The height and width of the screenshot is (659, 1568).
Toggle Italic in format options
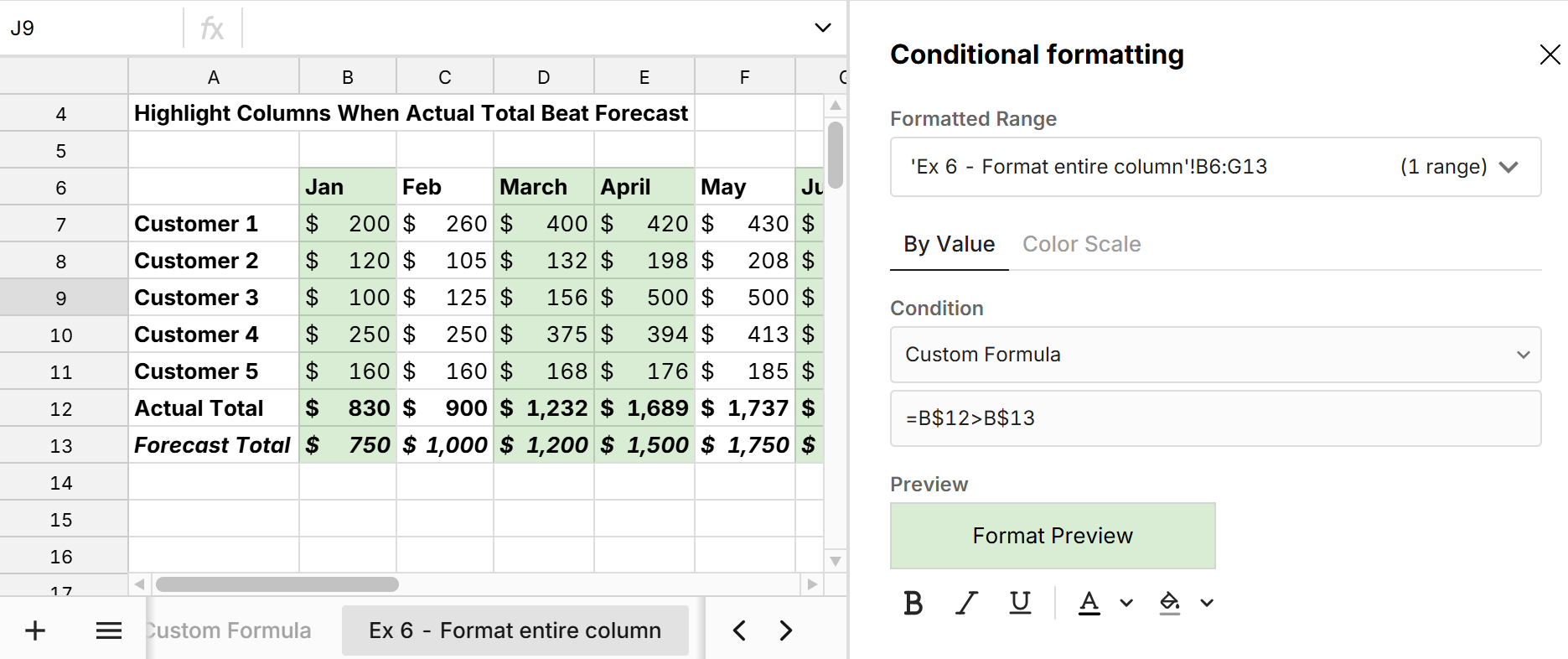tap(966, 603)
